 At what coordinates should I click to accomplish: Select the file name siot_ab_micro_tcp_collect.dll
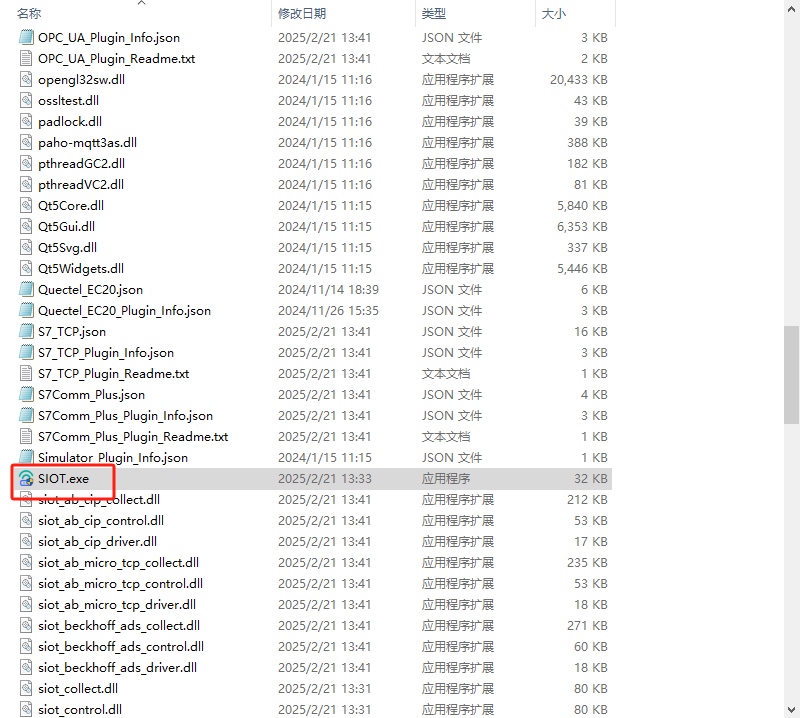(118, 562)
